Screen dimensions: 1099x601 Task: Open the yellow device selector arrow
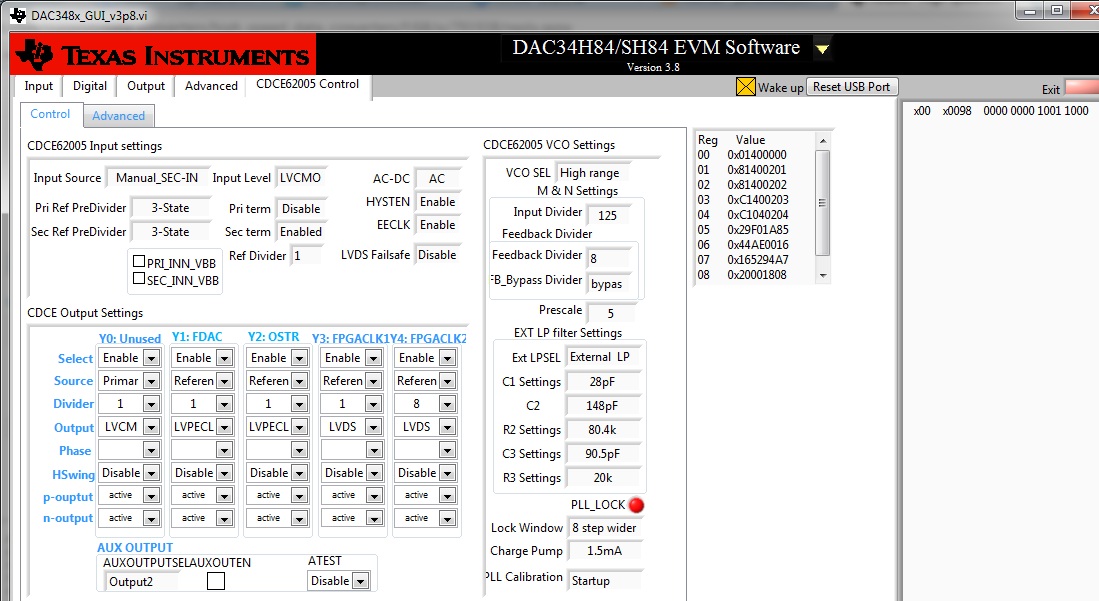pos(822,48)
